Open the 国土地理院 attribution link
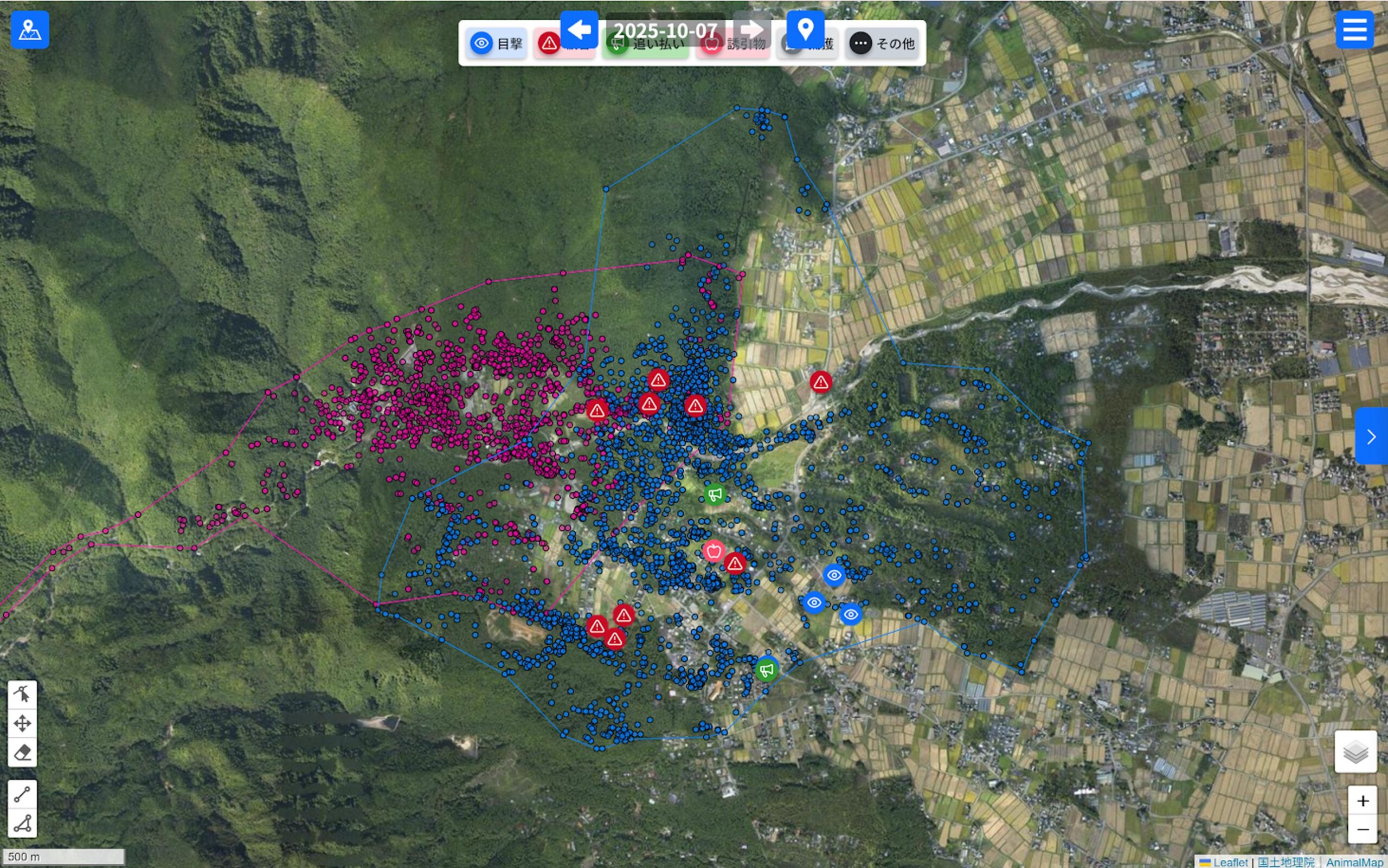 [x=1286, y=861]
